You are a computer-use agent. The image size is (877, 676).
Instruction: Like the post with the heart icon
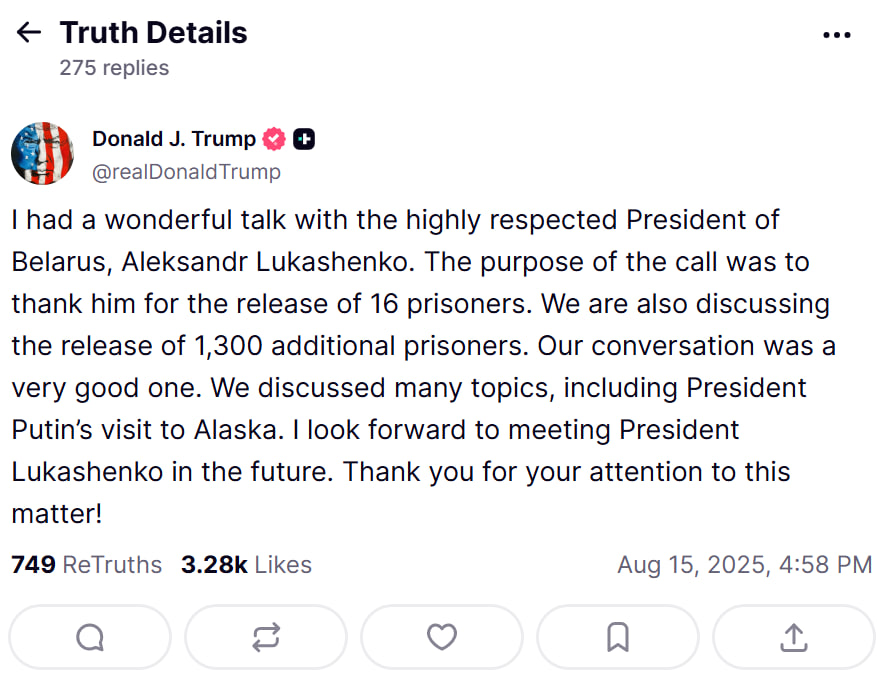point(442,637)
